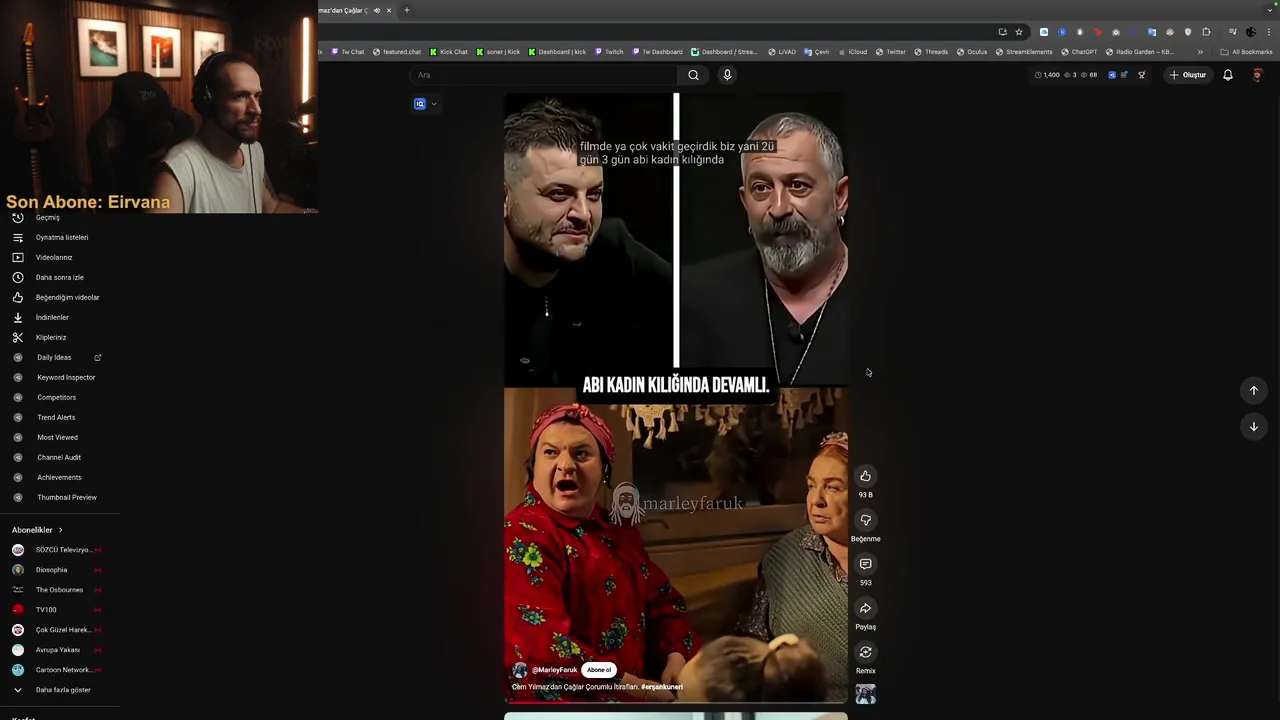The image size is (1280, 720).
Task: Click the Oluştur create button
Action: pyautogui.click(x=1188, y=75)
